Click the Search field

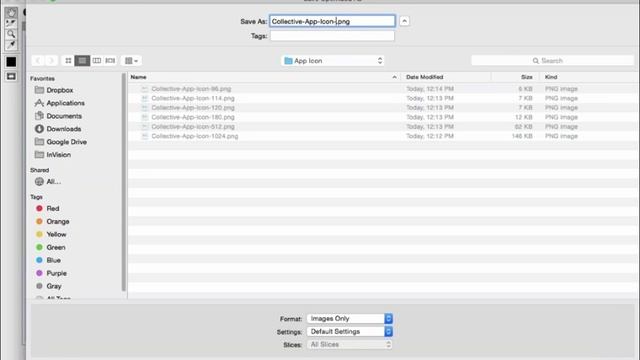pyautogui.click(x=552, y=61)
